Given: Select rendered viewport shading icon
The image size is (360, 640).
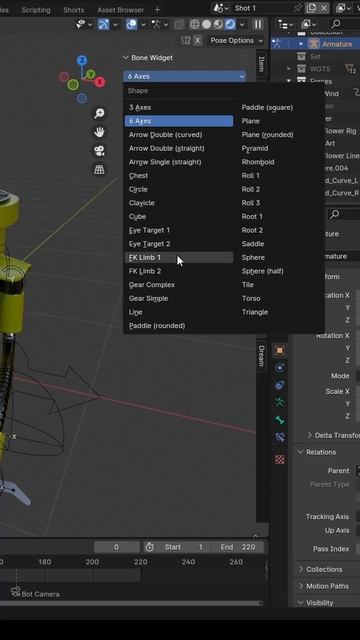Looking at the screenshot, I should (x=230, y=24).
